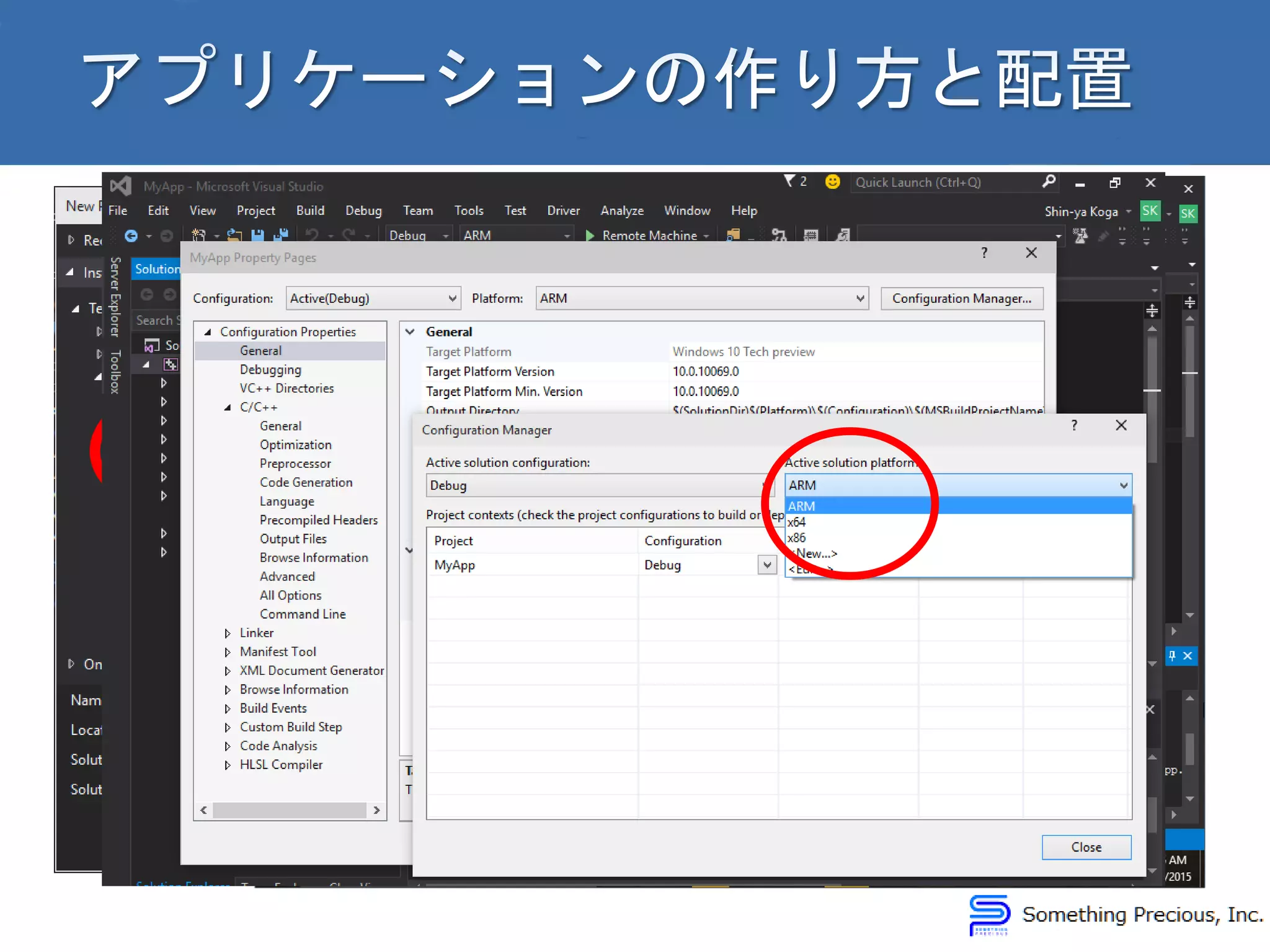
Task: Select Debugging in the property tree
Action: tap(270, 369)
